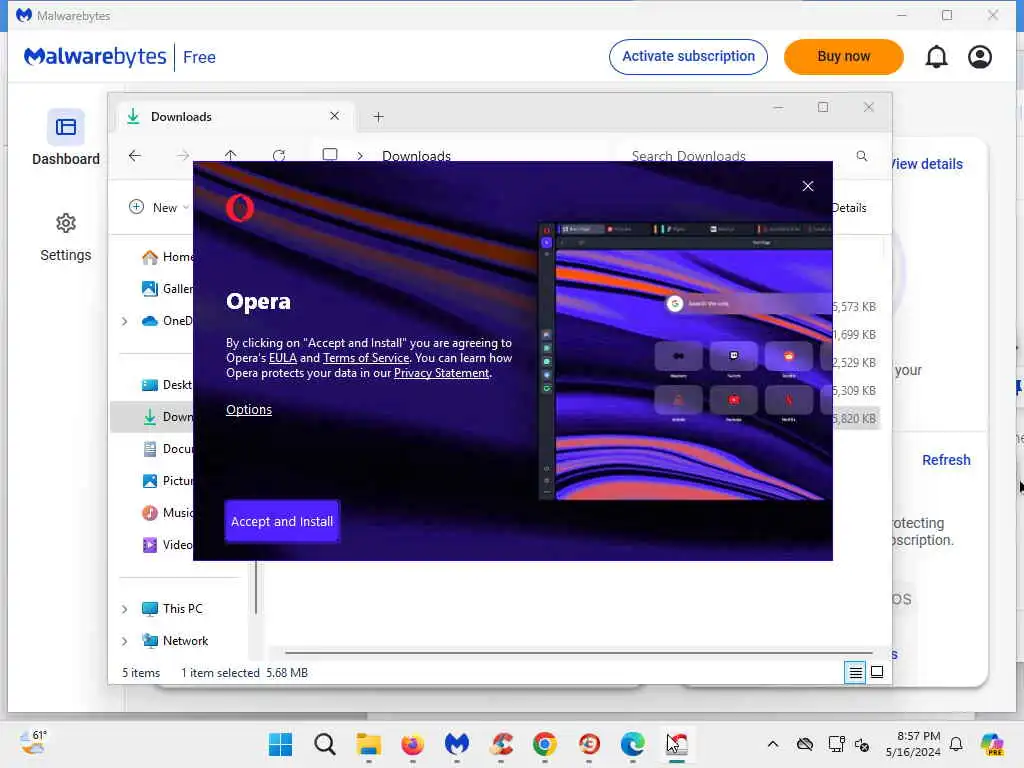Open the Details pane button
Screen dimensions: 1024x768
[849, 208]
